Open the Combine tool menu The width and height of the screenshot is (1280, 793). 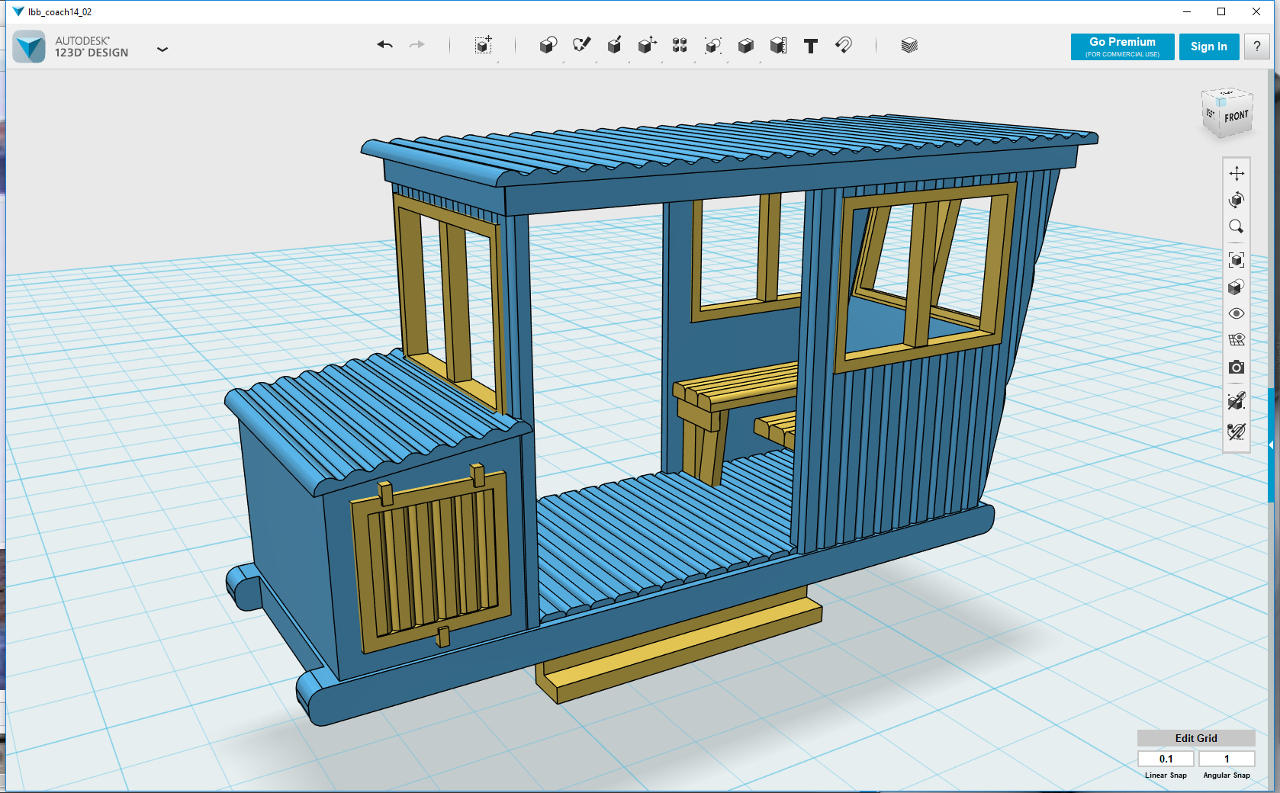pos(746,45)
